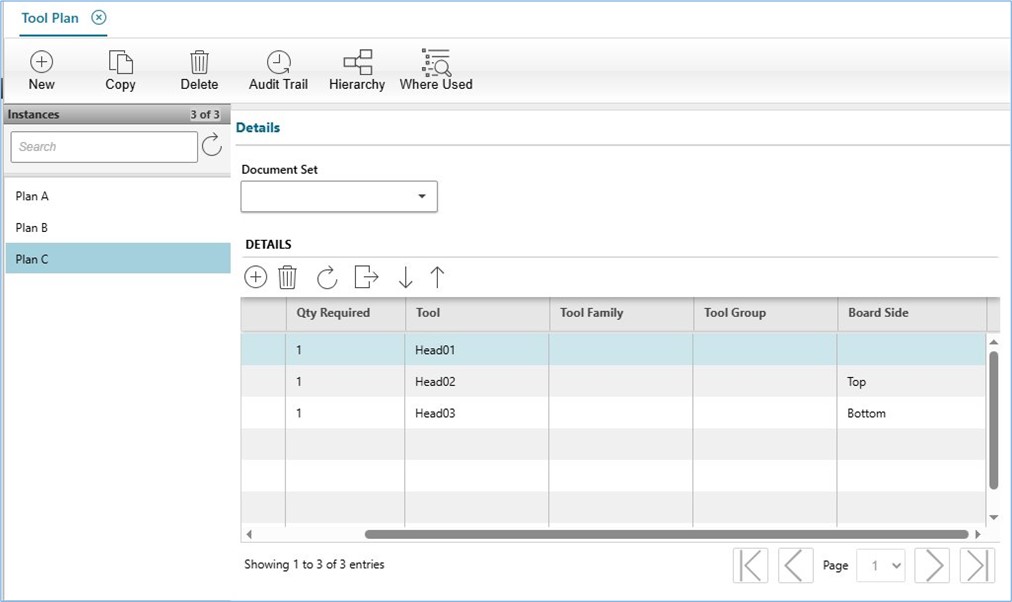
Task: Open Where Used lookup
Action: [x=436, y=63]
